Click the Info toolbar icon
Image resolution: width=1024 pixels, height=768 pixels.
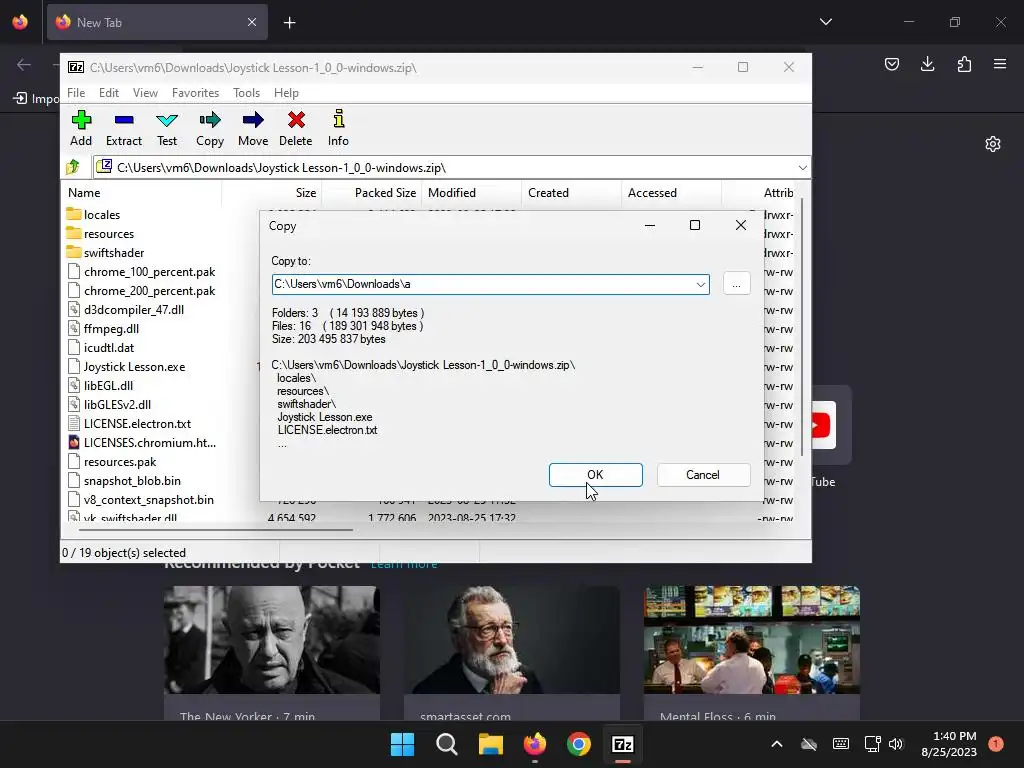[338, 128]
